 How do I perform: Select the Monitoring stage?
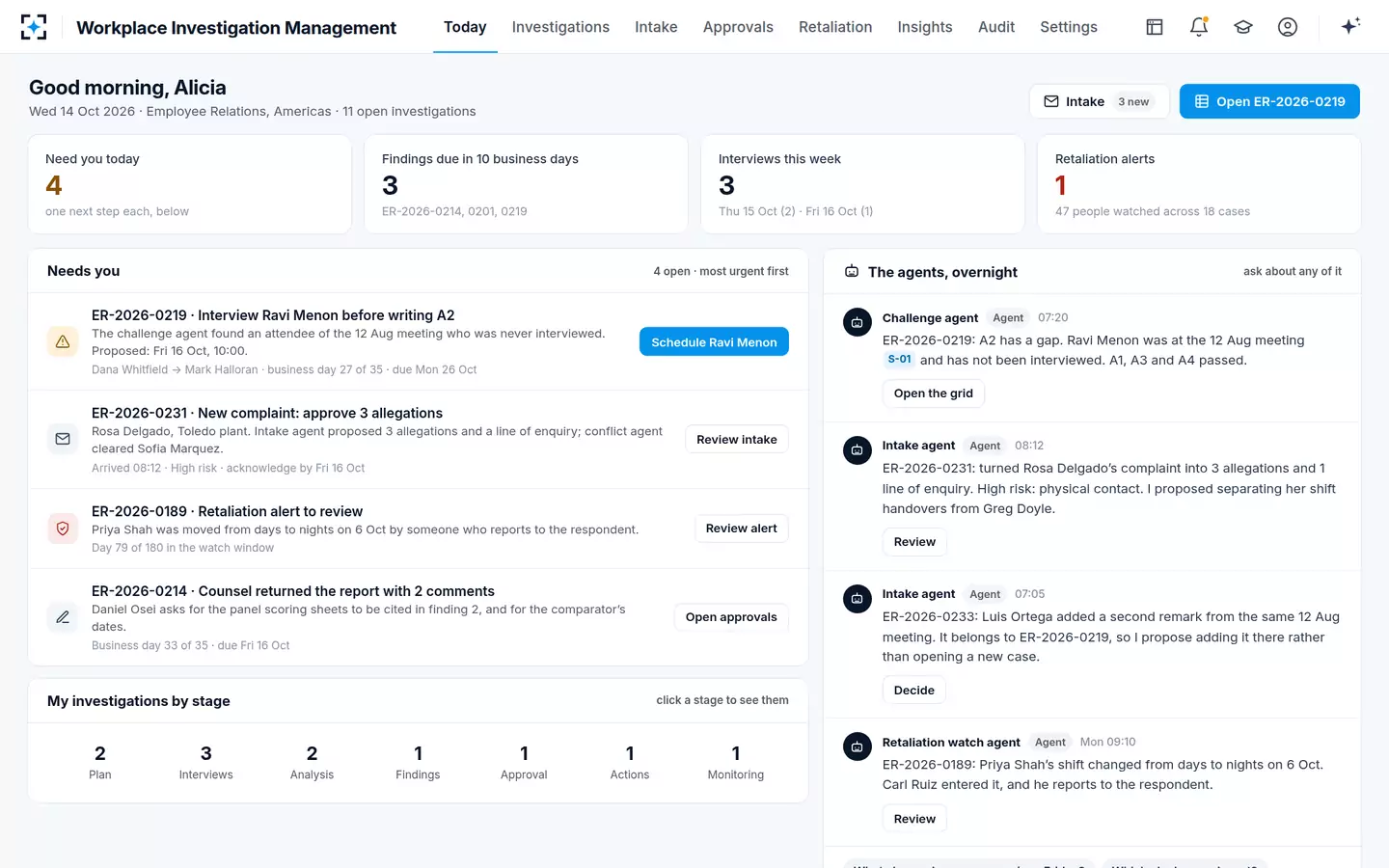click(x=736, y=762)
